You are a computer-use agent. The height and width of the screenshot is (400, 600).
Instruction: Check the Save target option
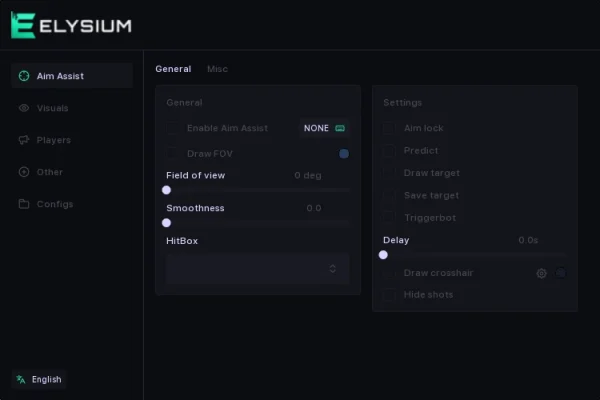tap(389, 195)
